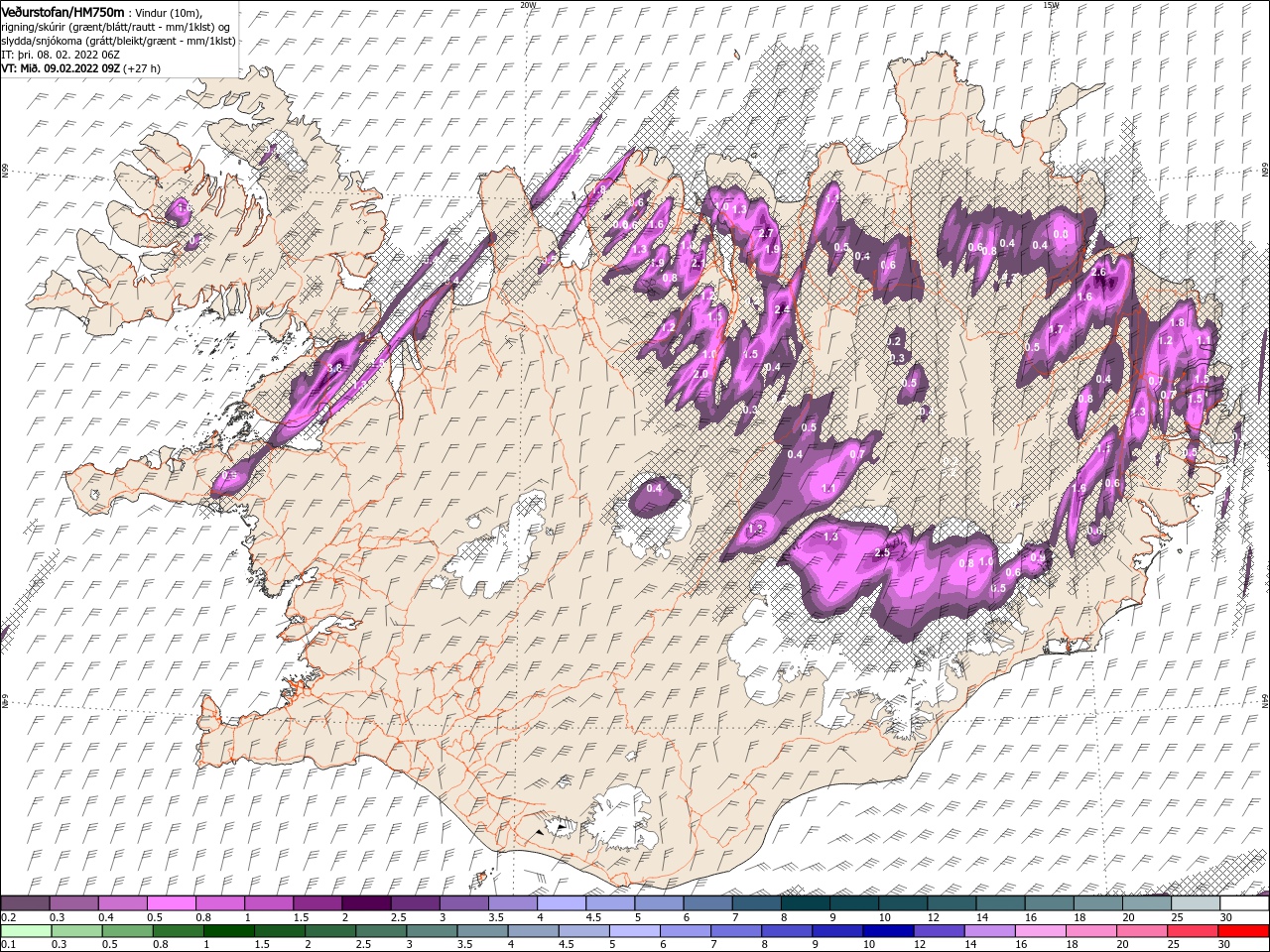
Task: Click the 2.7 snowfall value on the map
Action: click(x=765, y=233)
